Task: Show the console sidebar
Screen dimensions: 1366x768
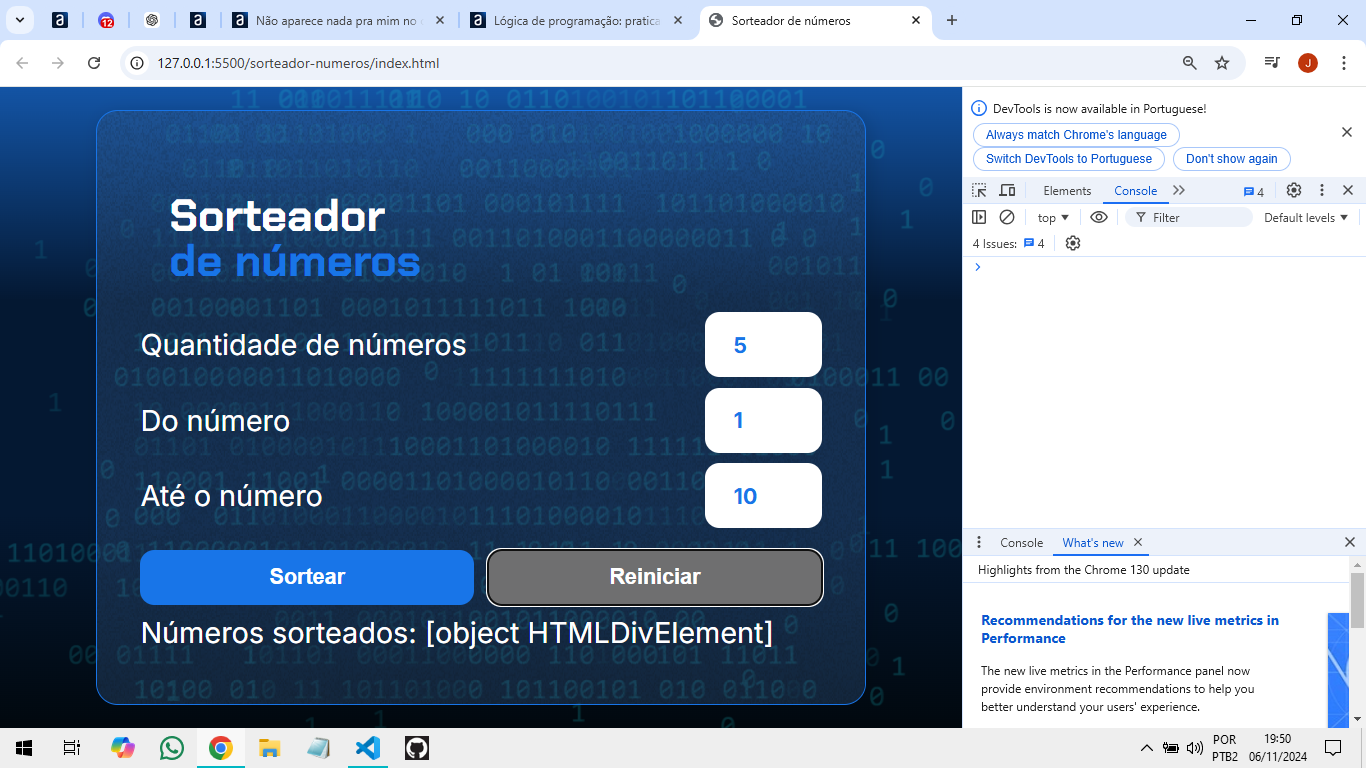Action: click(x=979, y=217)
